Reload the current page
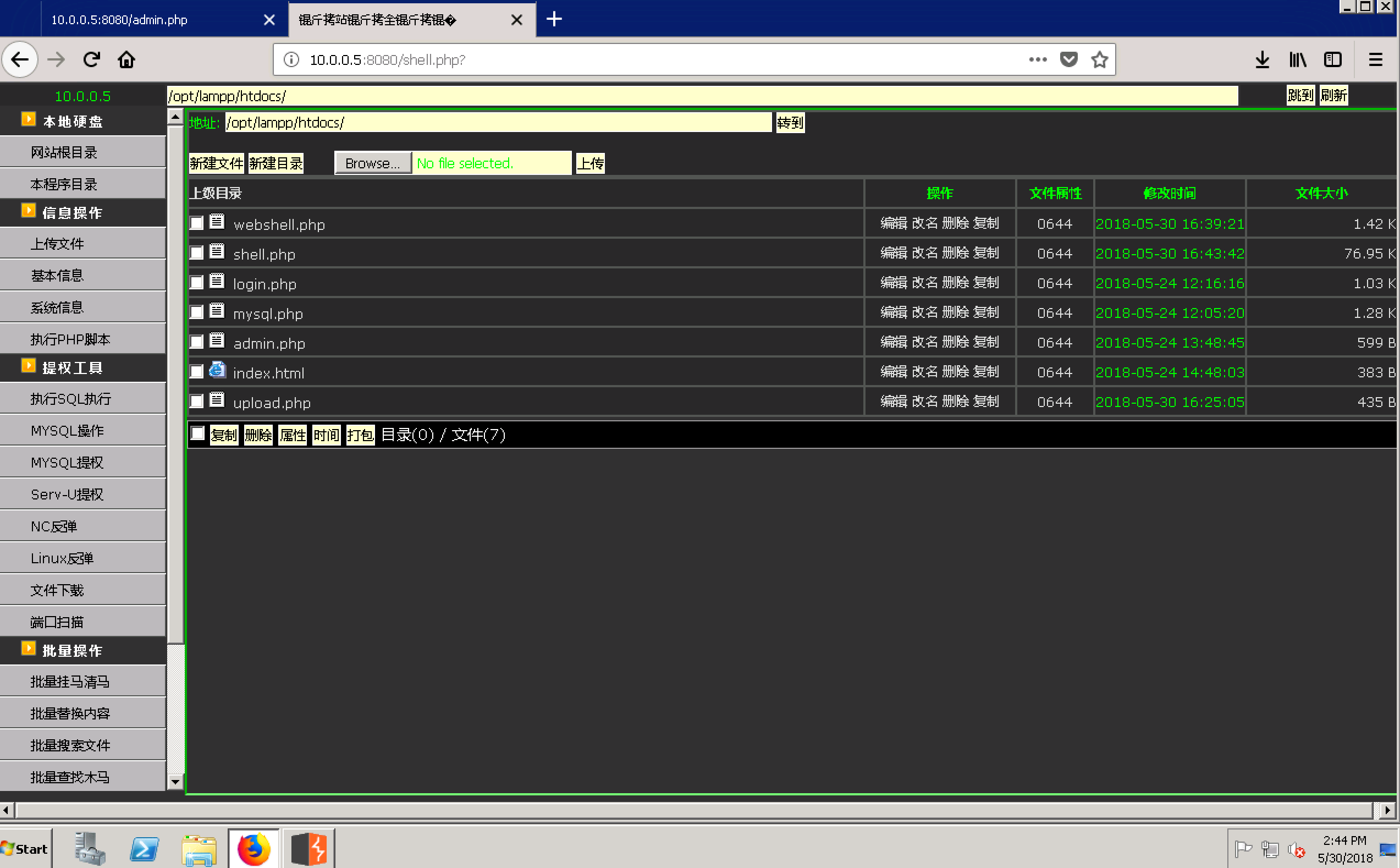This screenshot has width=1400, height=868. [x=92, y=60]
